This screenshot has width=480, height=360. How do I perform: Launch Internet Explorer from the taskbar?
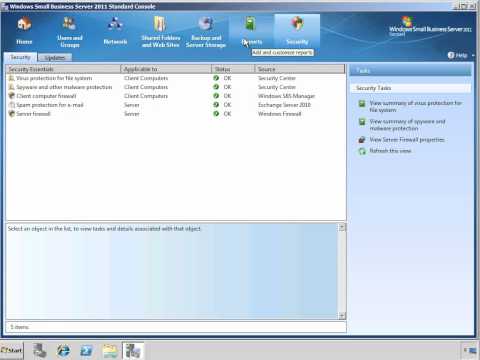click(x=63, y=351)
